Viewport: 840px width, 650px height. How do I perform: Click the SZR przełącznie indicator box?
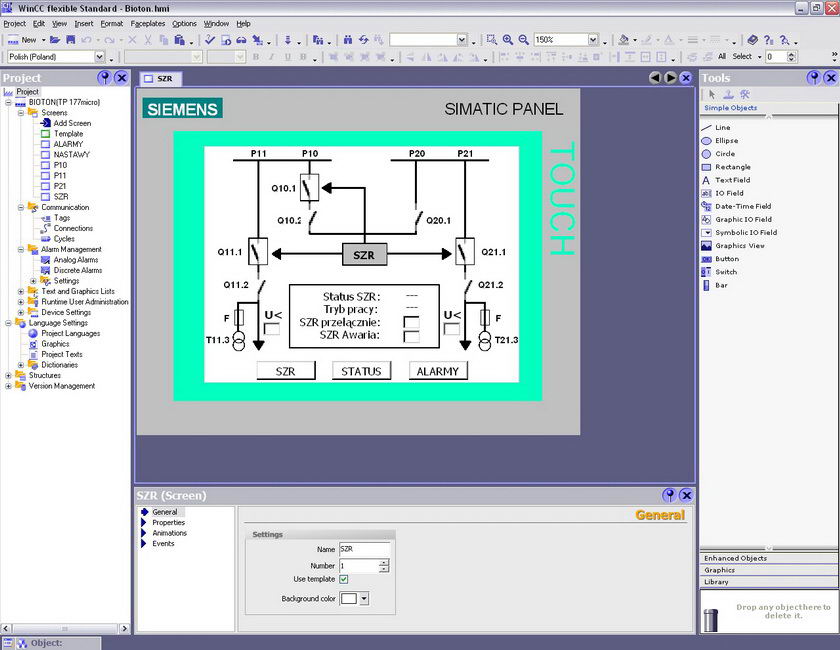411,322
